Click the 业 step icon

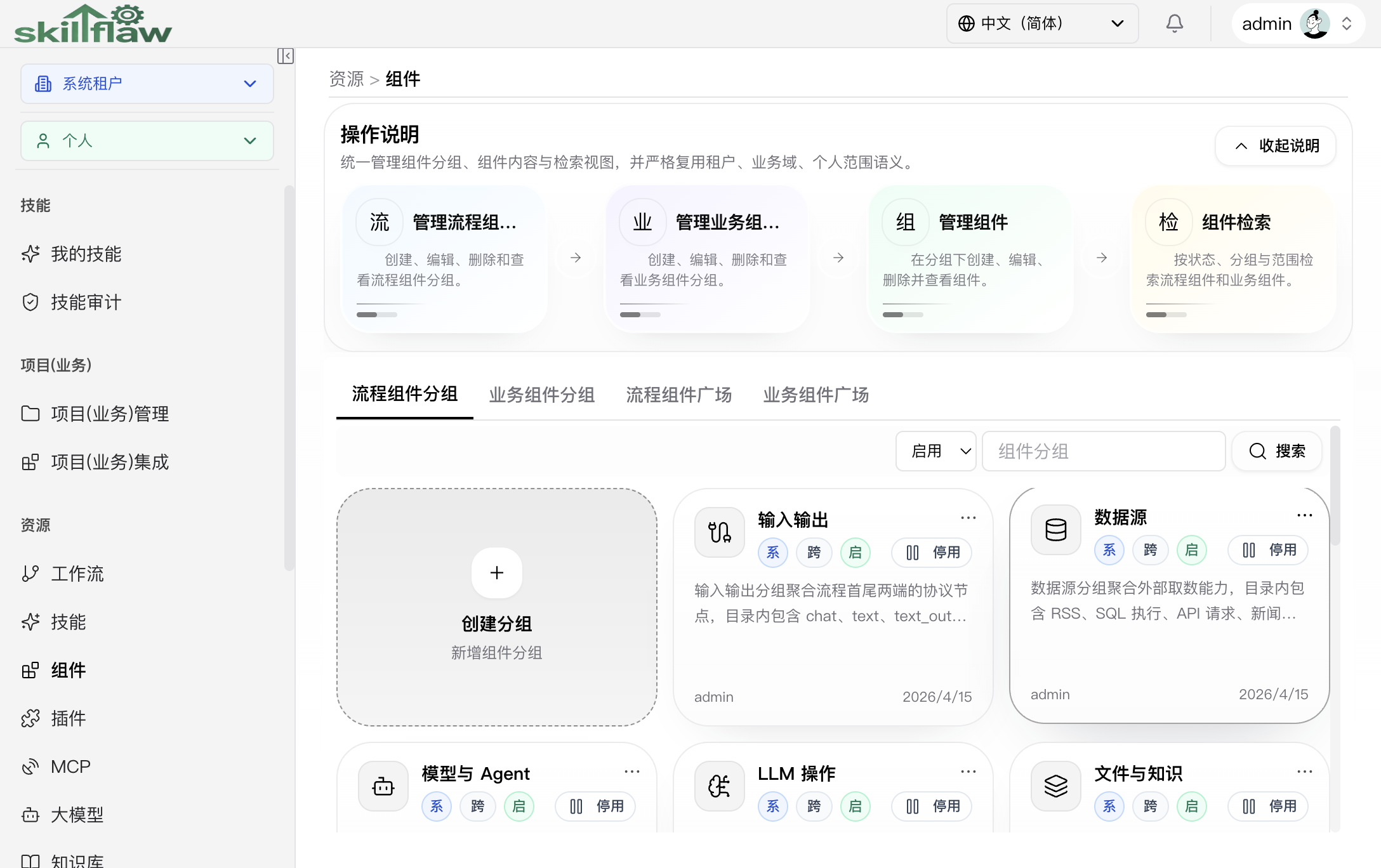(643, 222)
